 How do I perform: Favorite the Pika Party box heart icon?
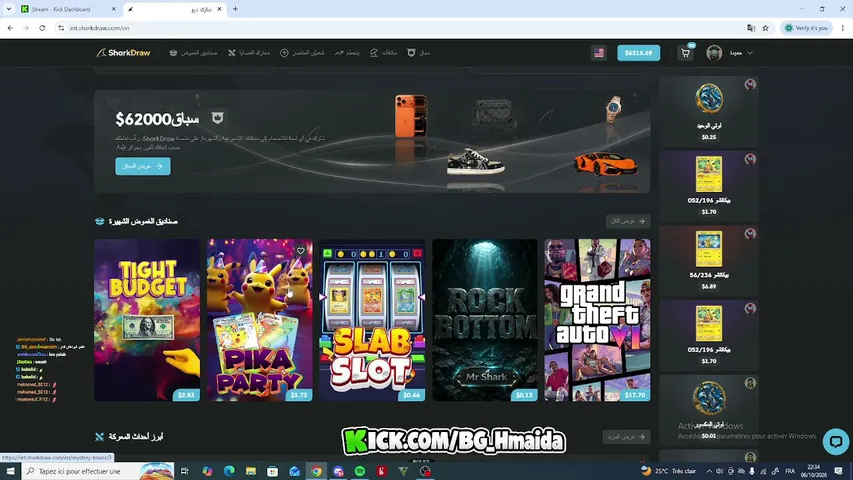coord(301,251)
